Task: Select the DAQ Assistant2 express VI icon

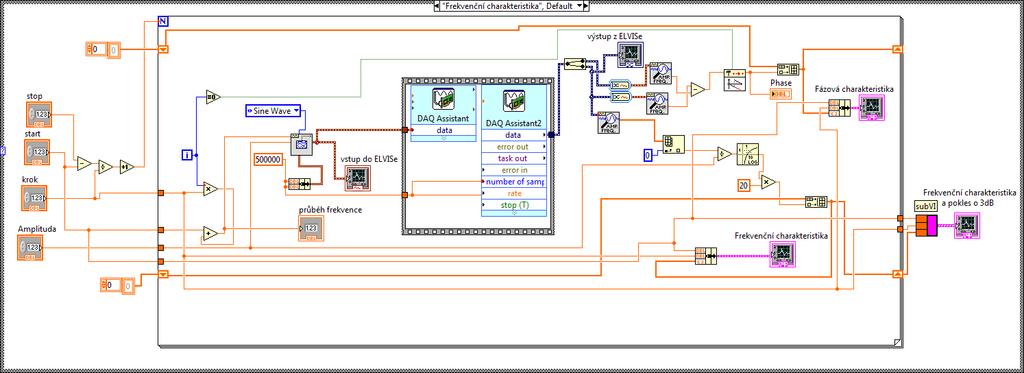Action: (x=513, y=100)
